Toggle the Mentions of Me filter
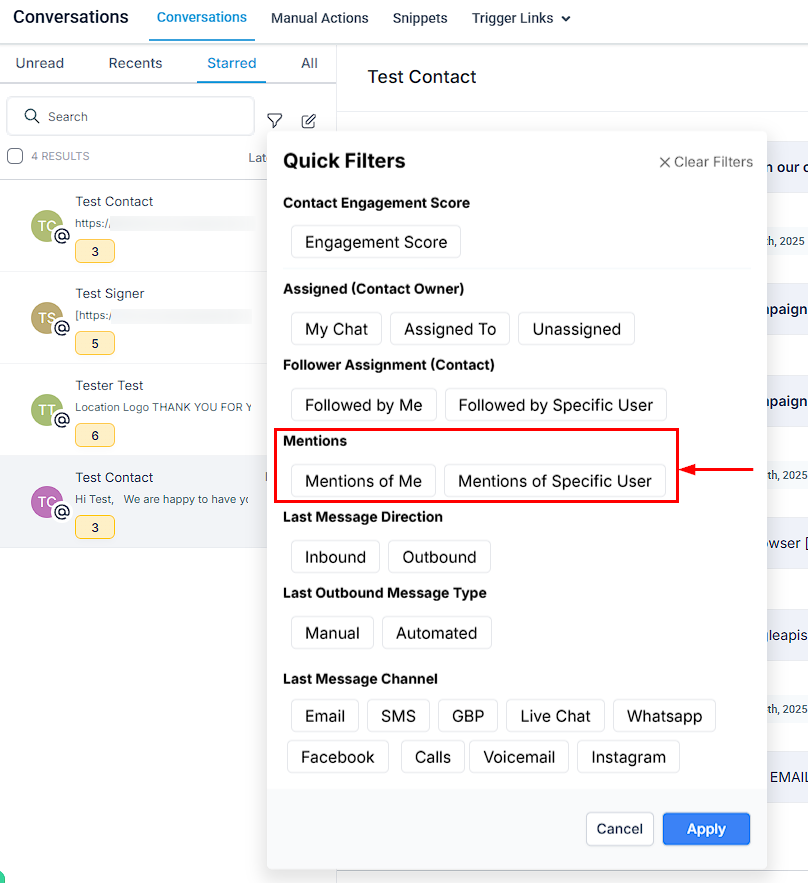Image resolution: width=808 pixels, height=883 pixels. click(x=363, y=481)
